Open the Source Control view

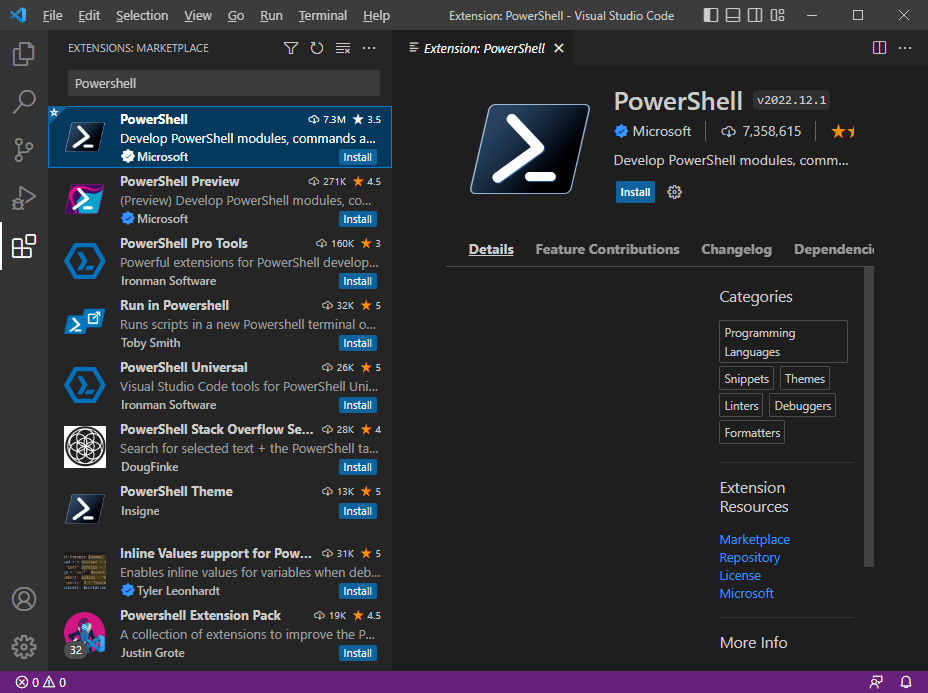[24, 150]
